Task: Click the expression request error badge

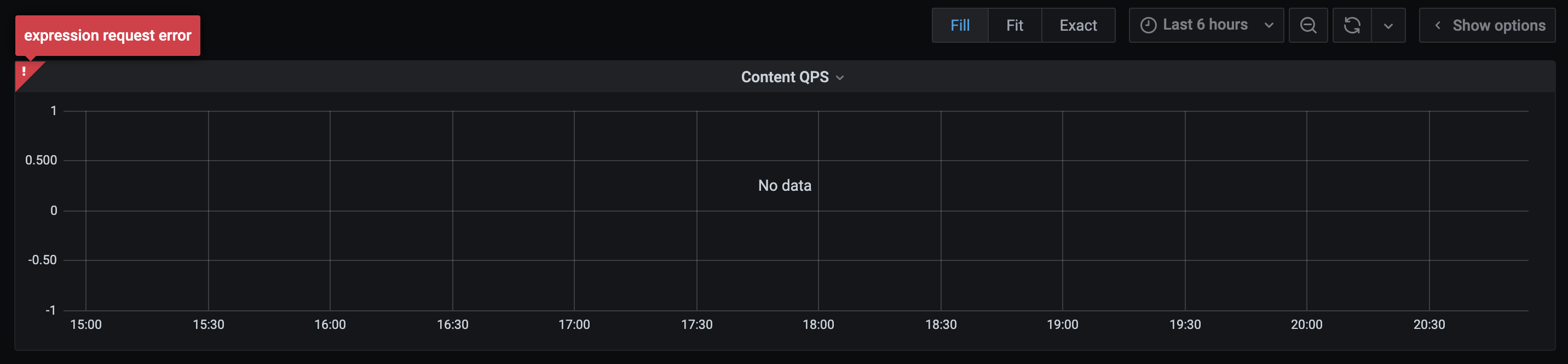Action: pyautogui.click(x=107, y=35)
